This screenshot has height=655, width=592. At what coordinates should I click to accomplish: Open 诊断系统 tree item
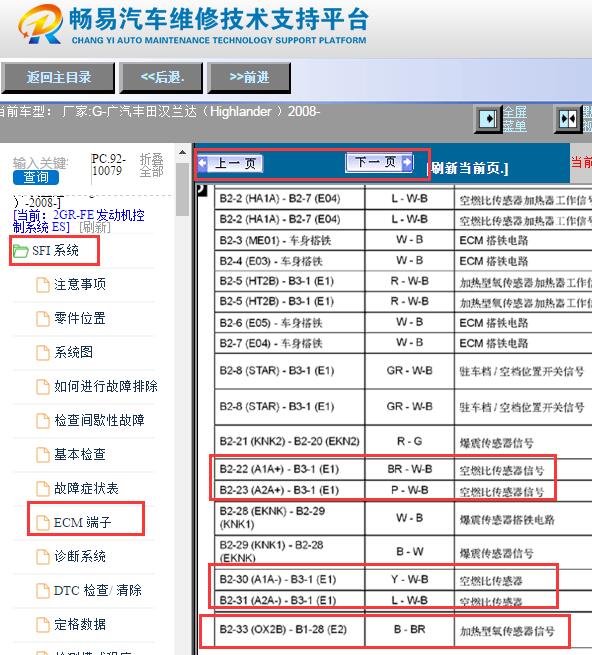pyautogui.click(x=80, y=556)
